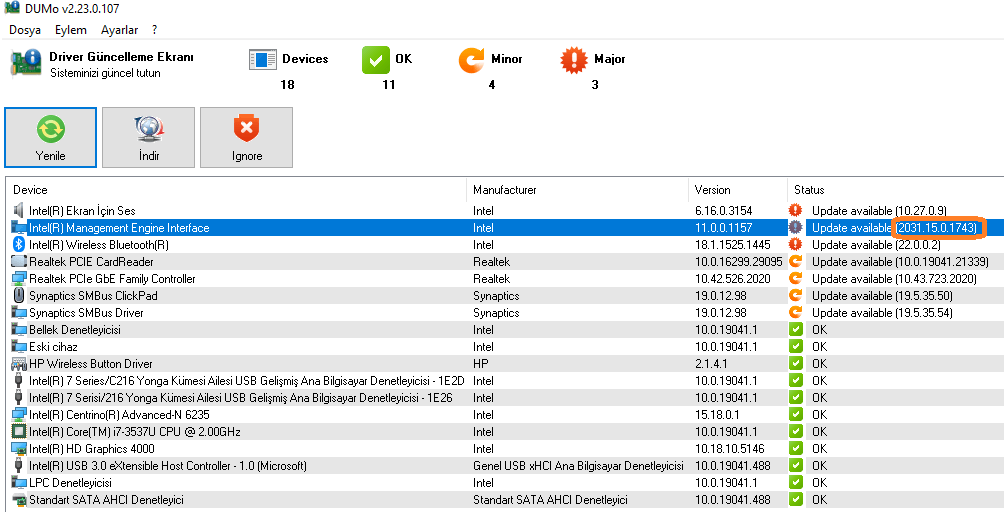
Task: Click the CPU icon of Intel Core i7-3537U
Action: click(19, 431)
